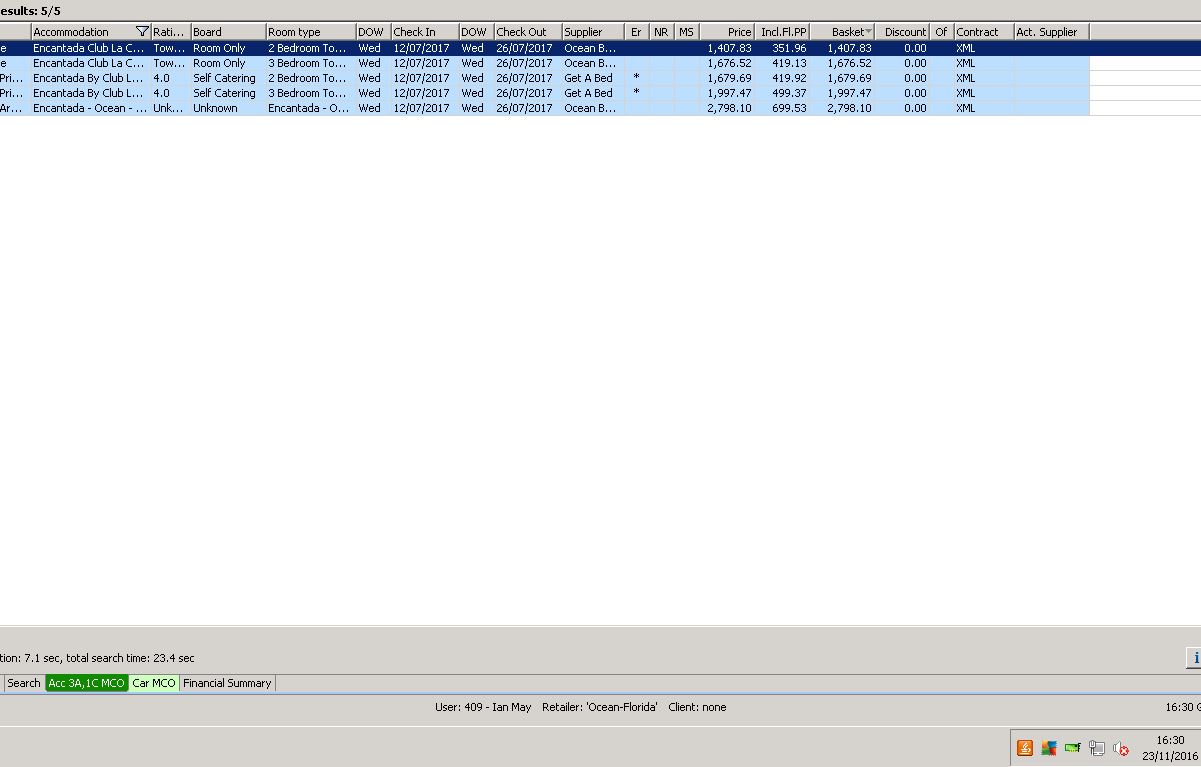Switch to the Car MCO tab
Screen dimensions: 1201x767
point(154,683)
